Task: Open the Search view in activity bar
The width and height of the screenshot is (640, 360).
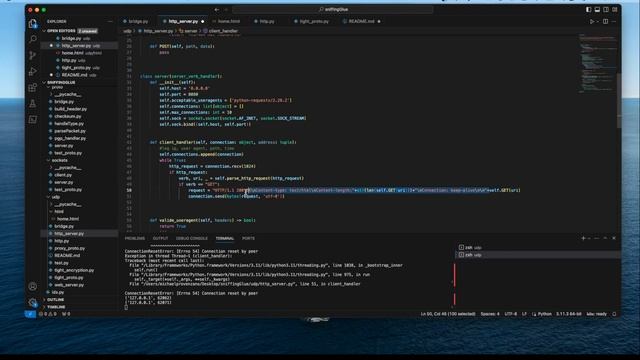Action: (x=33, y=39)
